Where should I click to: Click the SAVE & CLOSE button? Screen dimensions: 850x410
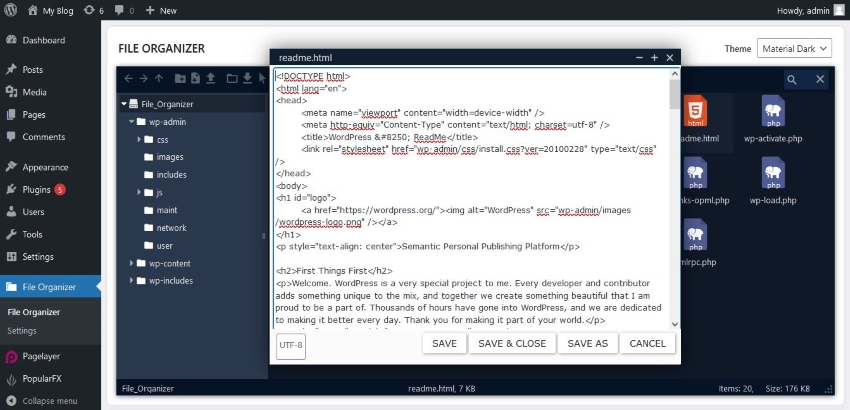coord(512,343)
